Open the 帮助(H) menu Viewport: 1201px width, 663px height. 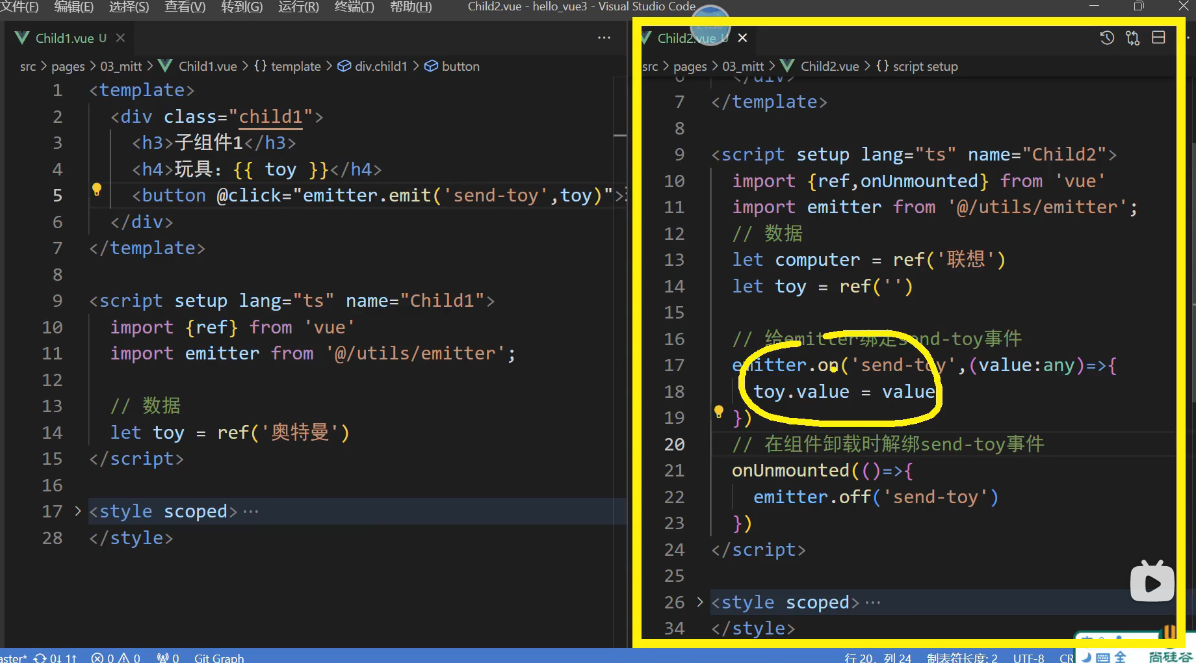[x=411, y=7]
